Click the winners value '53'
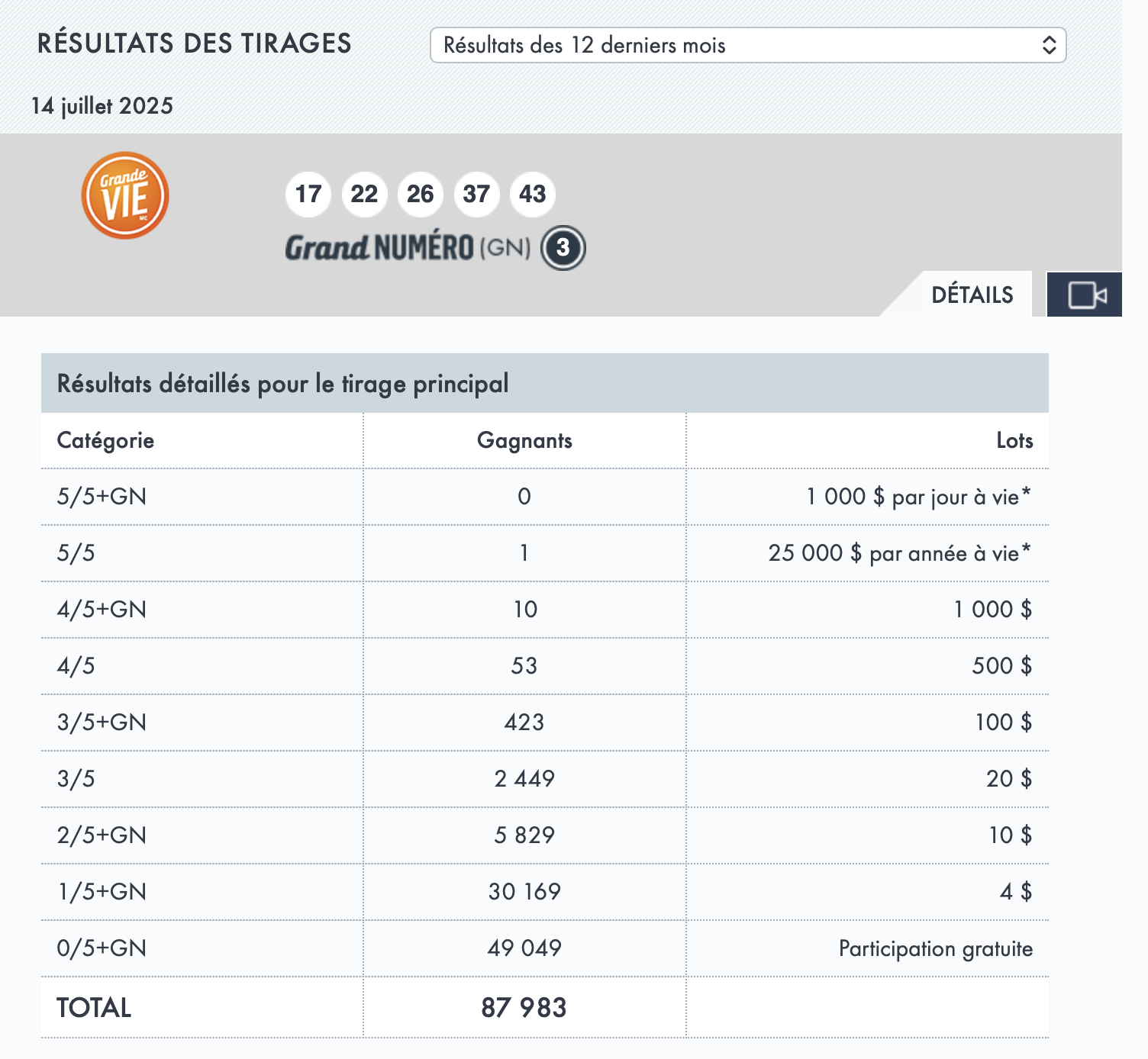 [x=524, y=666]
